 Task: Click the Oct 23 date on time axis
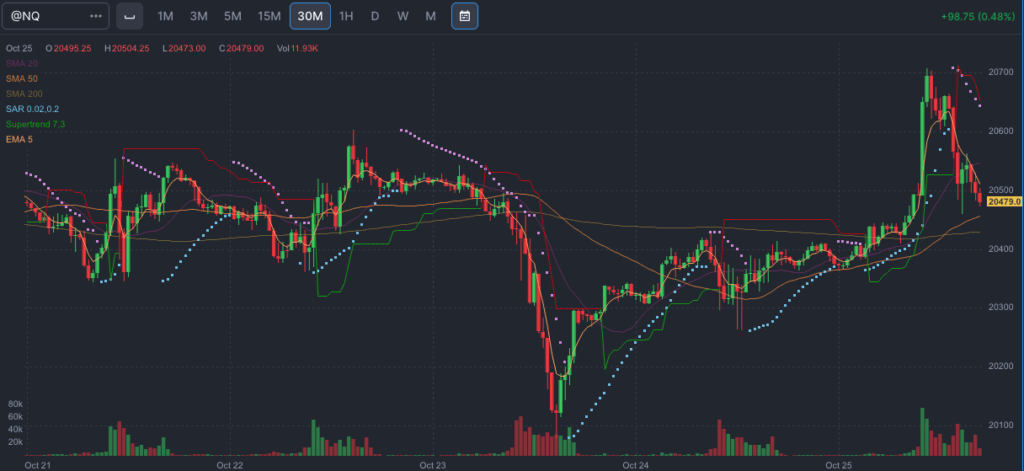tap(433, 465)
